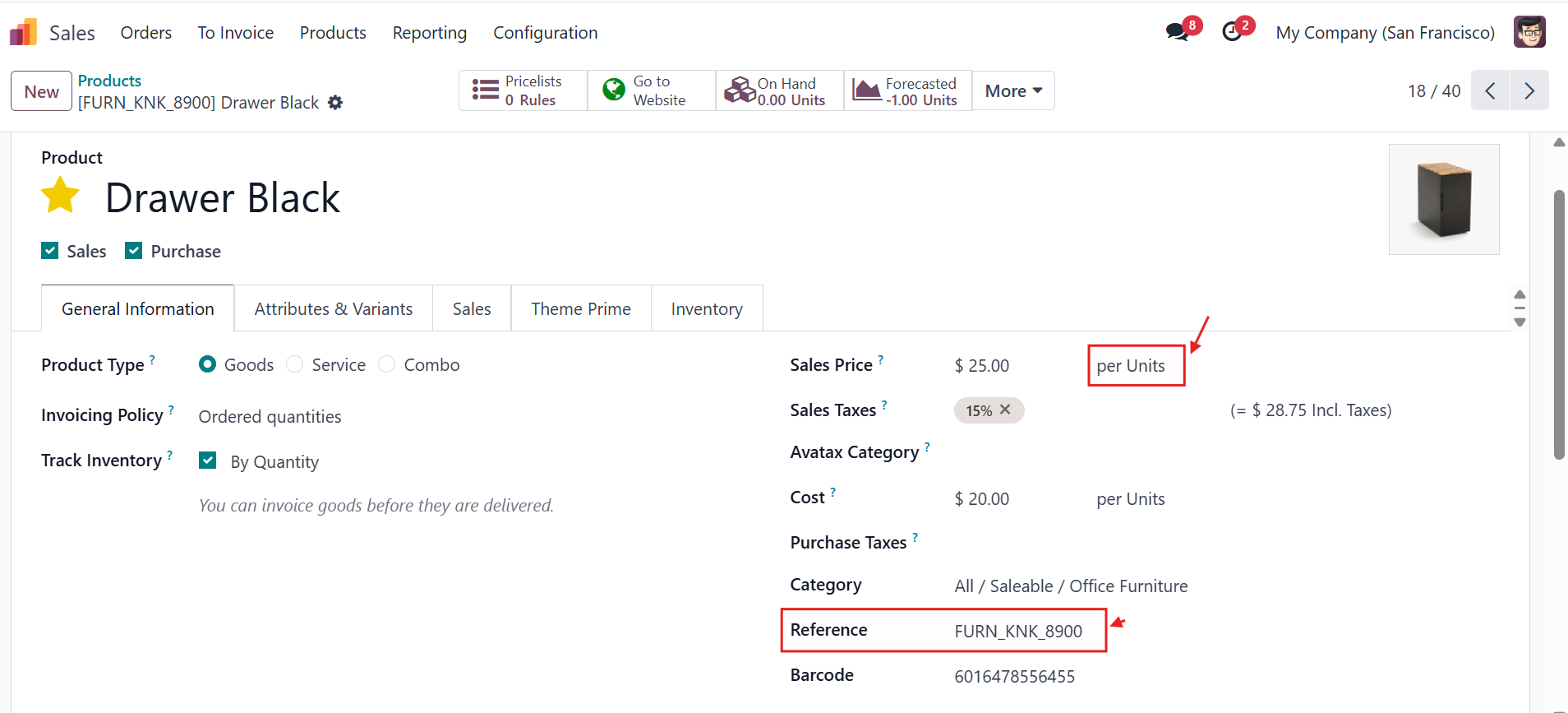Open help tooltip next to Avatax Category

coord(927,447)
